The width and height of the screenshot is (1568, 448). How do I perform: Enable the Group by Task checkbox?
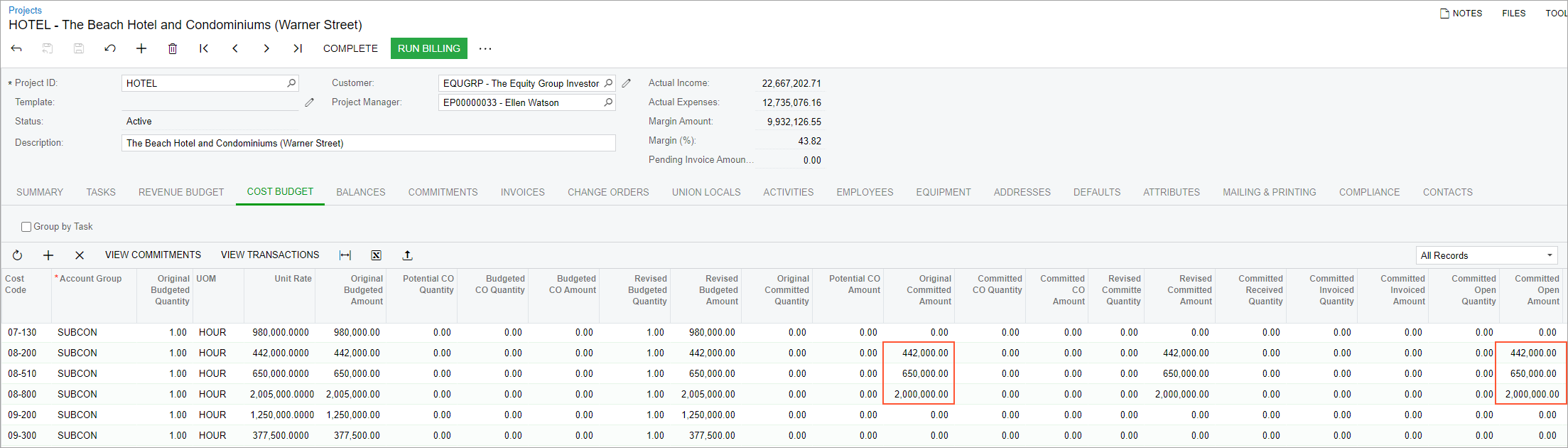point(26,227)
